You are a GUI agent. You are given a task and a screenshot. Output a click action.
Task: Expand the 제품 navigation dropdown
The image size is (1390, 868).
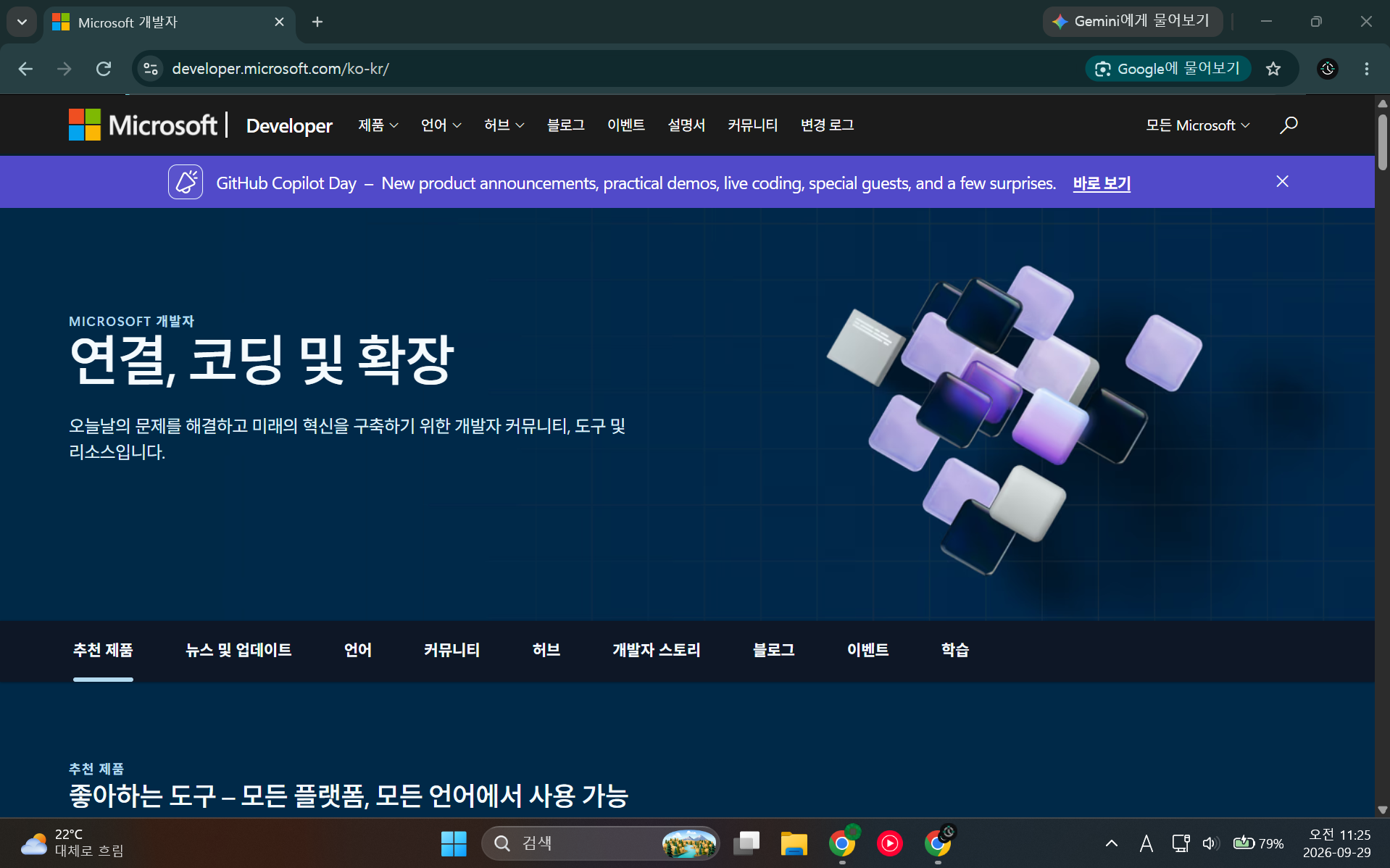(x=378, y=125)
